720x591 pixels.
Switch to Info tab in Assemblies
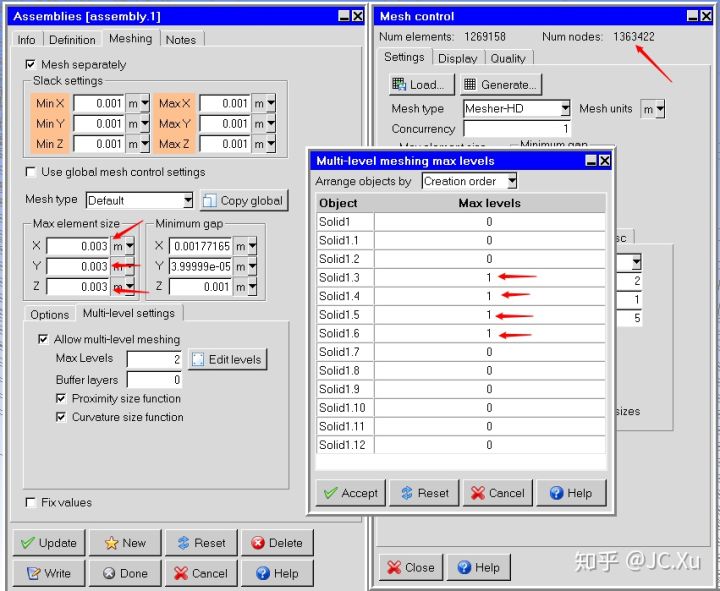click(26, 40)
